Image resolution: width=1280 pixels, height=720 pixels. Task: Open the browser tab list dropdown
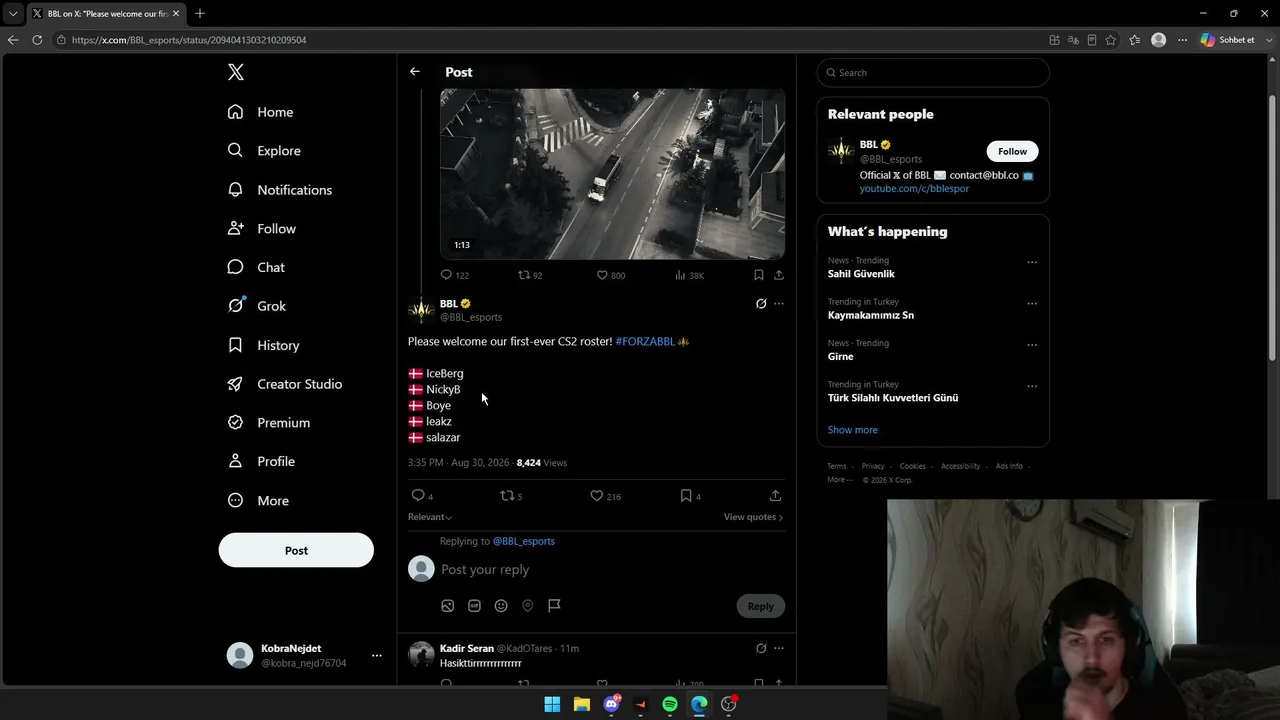(x=13, y=14)
